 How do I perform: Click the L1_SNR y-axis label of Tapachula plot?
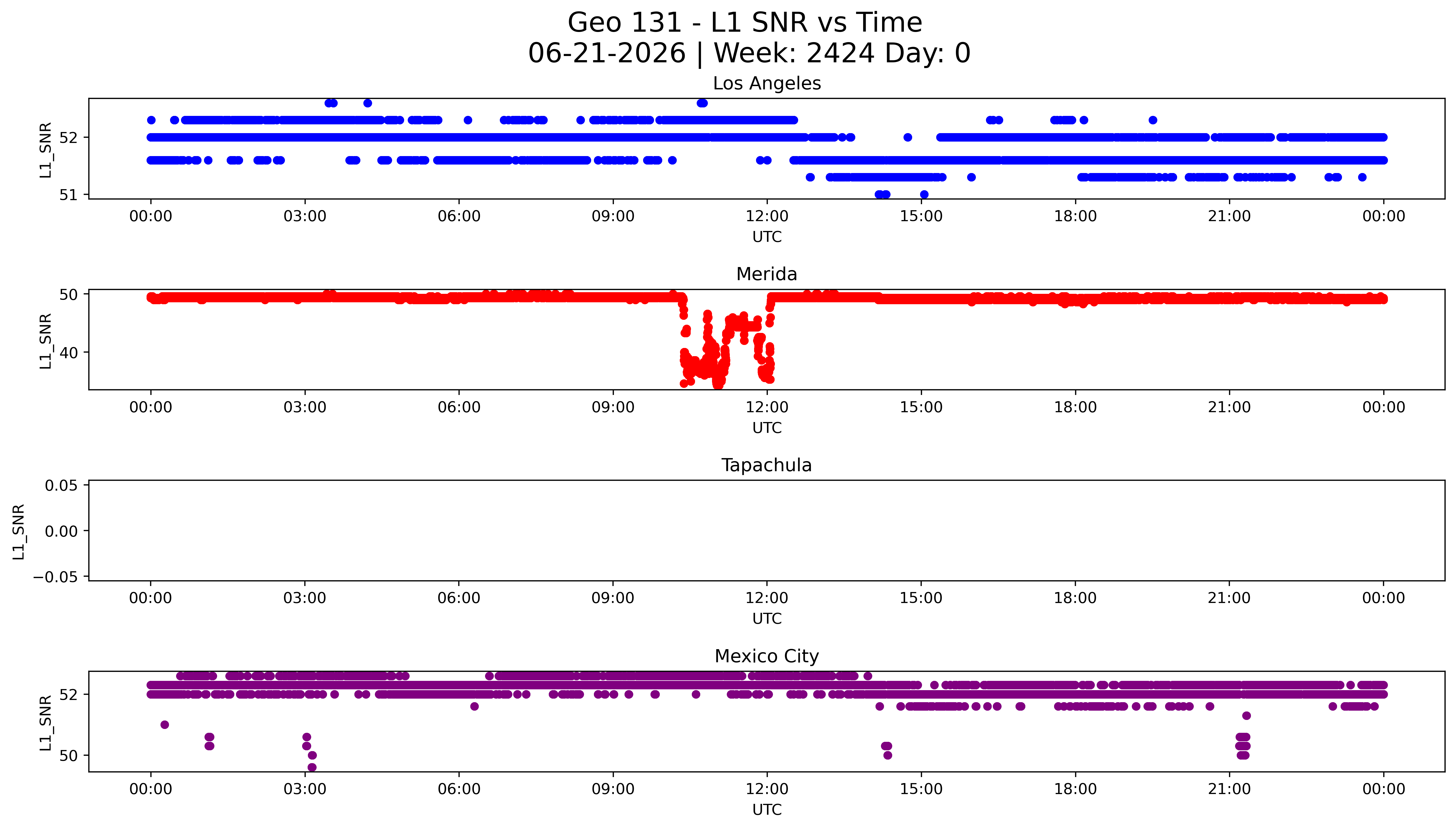click(x=19, y=531)
